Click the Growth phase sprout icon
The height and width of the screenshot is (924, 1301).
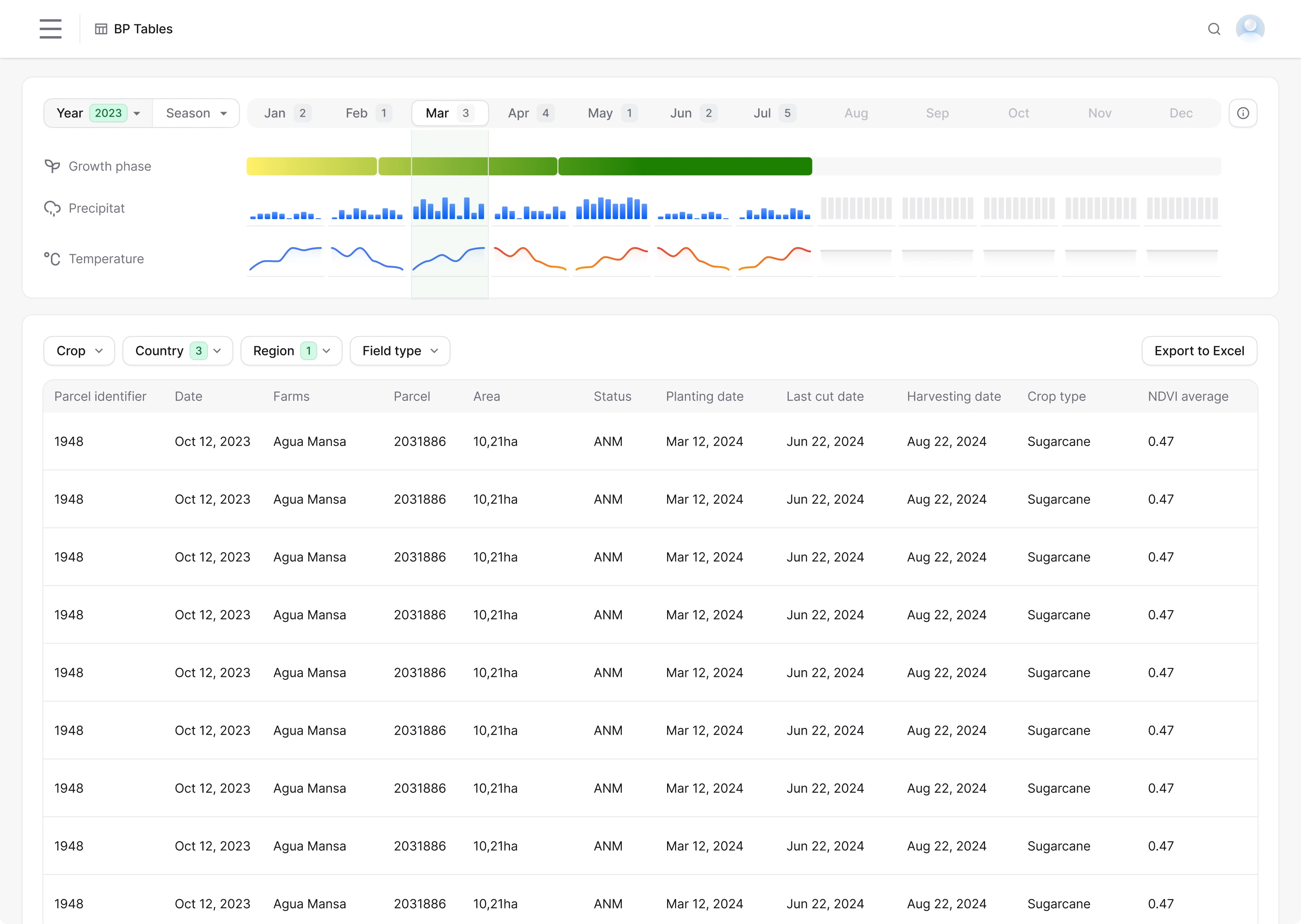[52, 166]
